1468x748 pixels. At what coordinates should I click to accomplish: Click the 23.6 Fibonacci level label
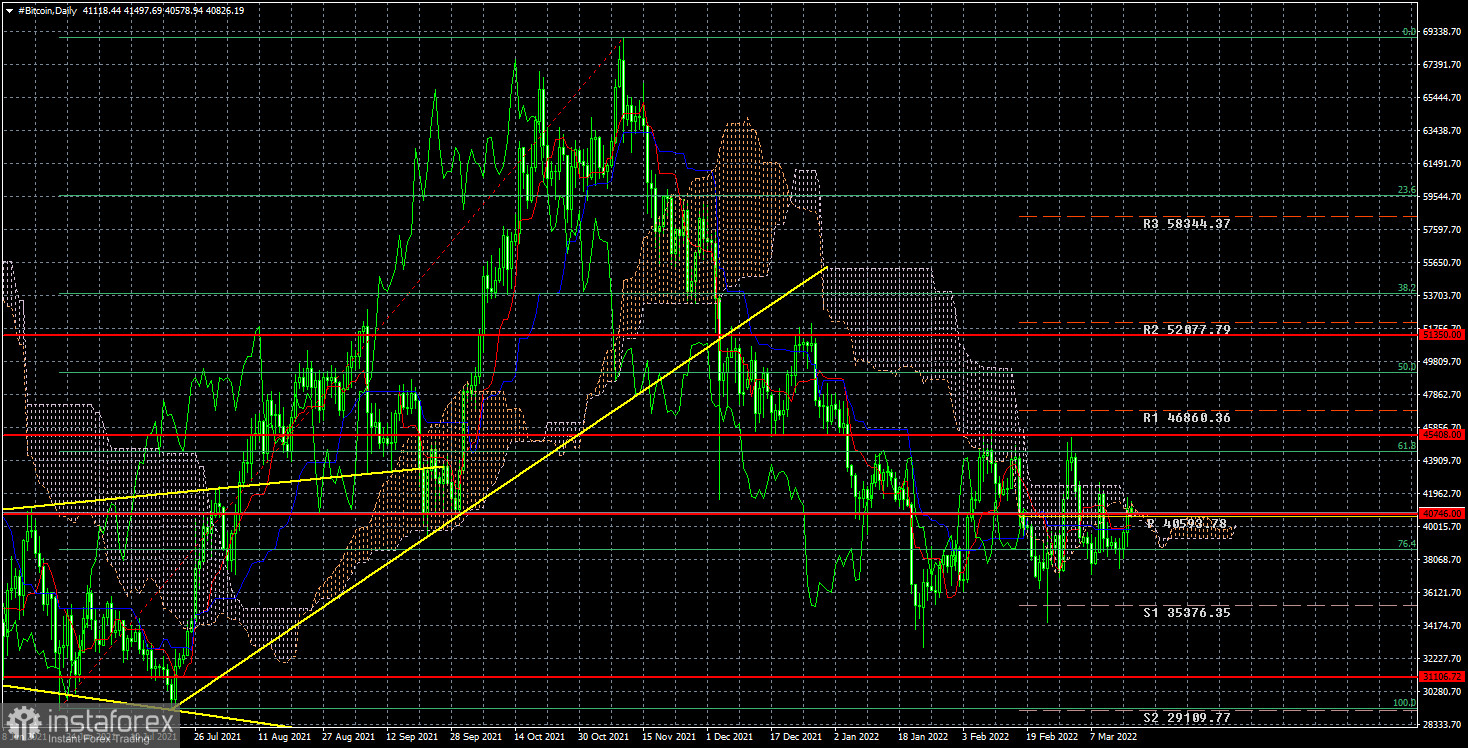1406,190
